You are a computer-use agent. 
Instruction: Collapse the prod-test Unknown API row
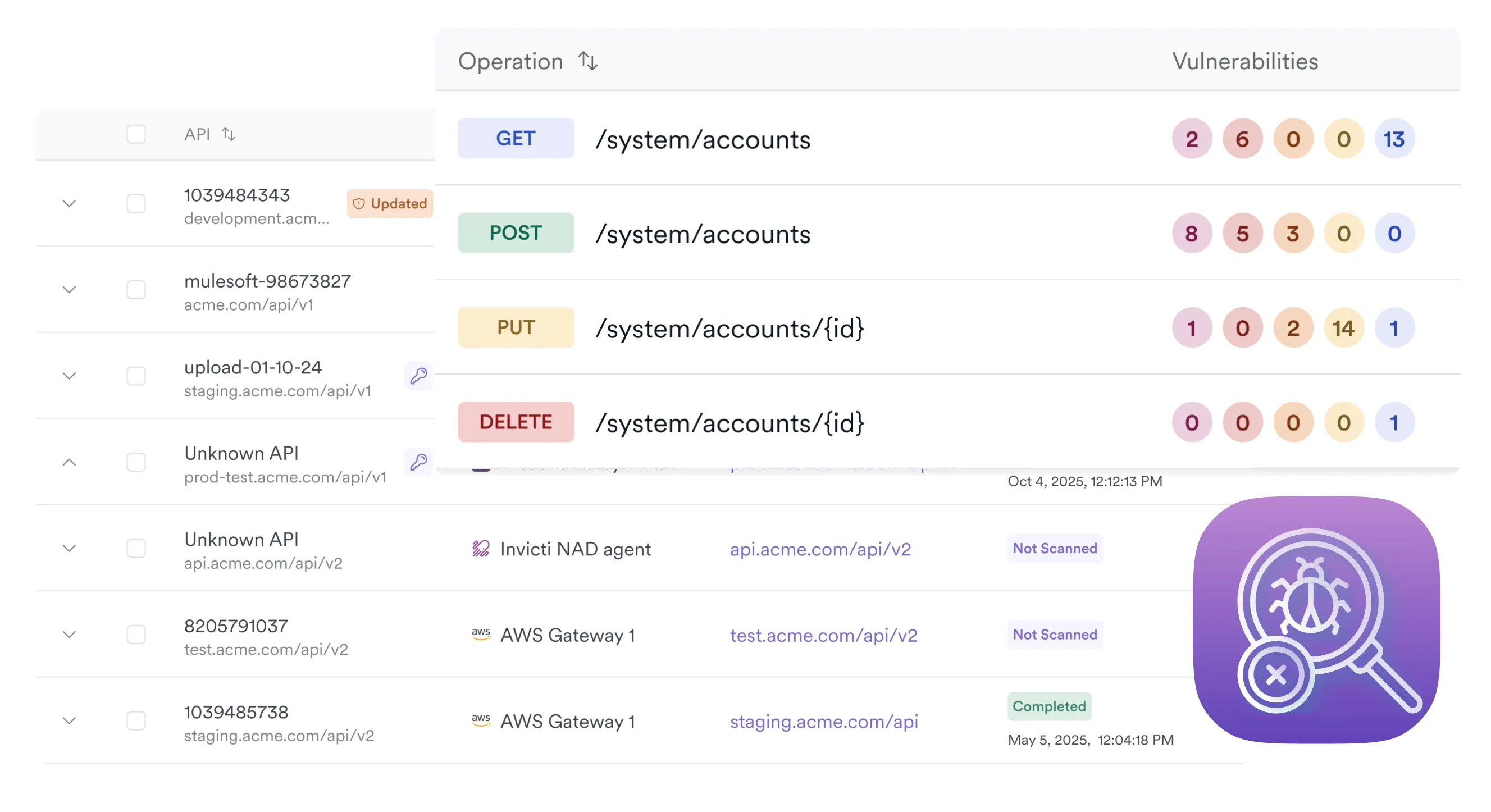coord(70,462)
